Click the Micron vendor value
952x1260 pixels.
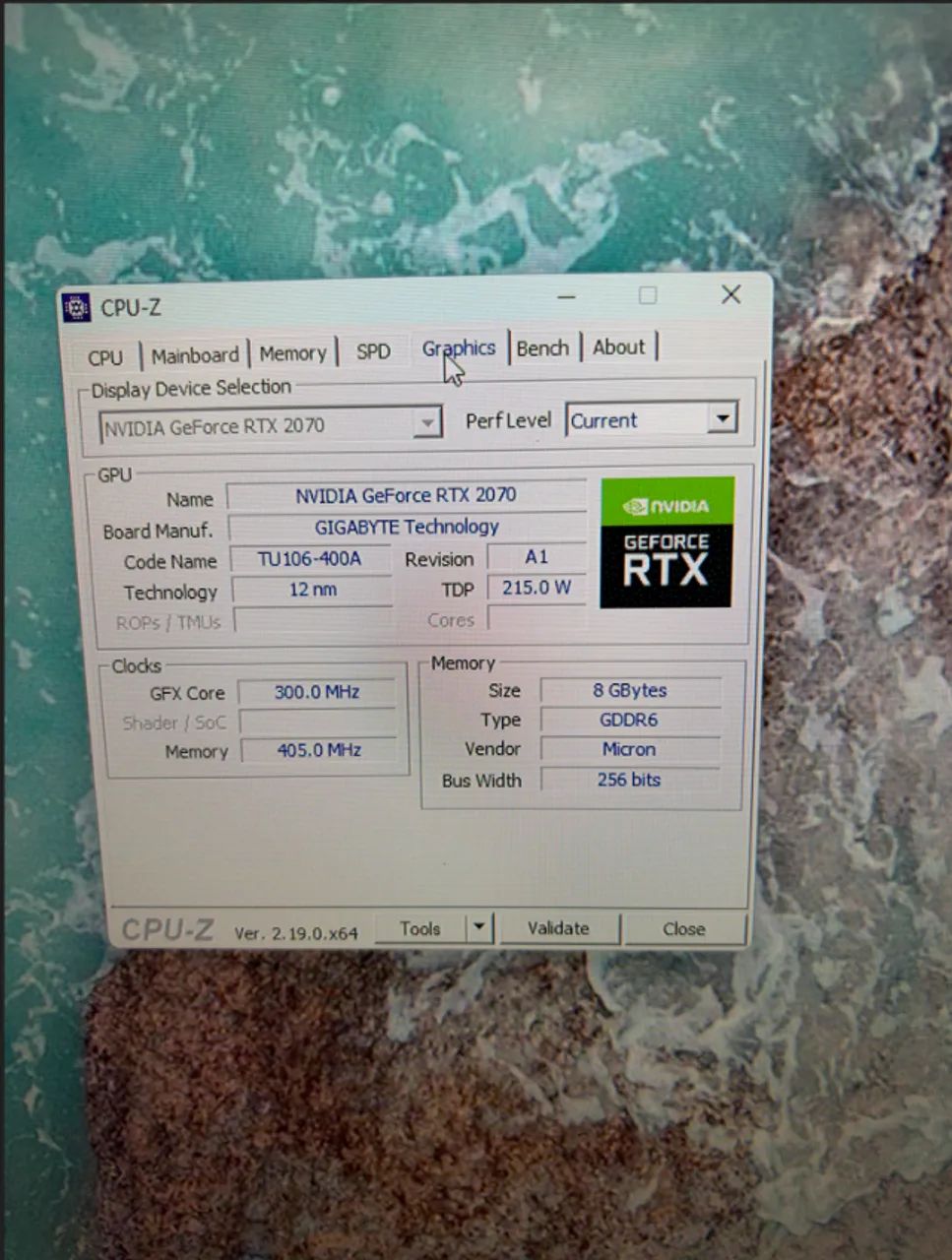coord(630,749)
